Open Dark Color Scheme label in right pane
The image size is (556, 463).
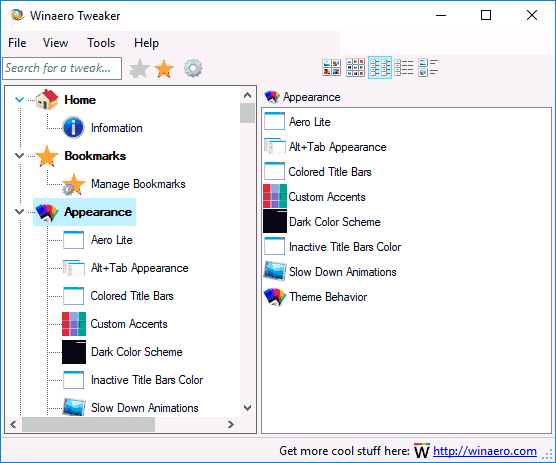click(335, 222)
